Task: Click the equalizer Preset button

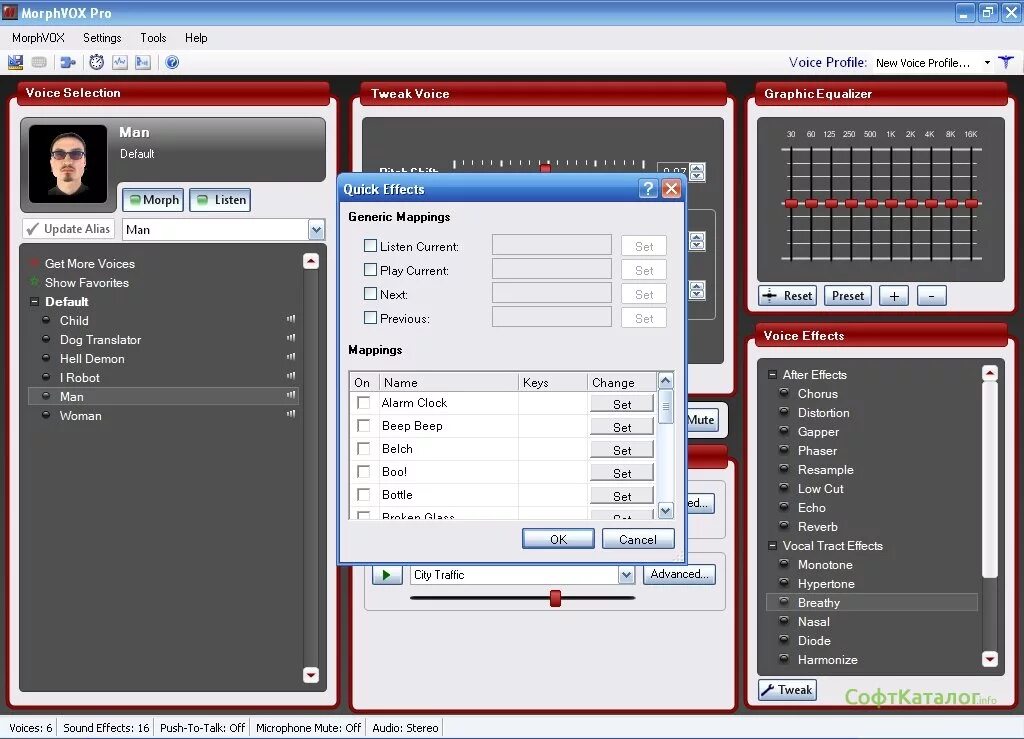Action: [x=848, y=296]
